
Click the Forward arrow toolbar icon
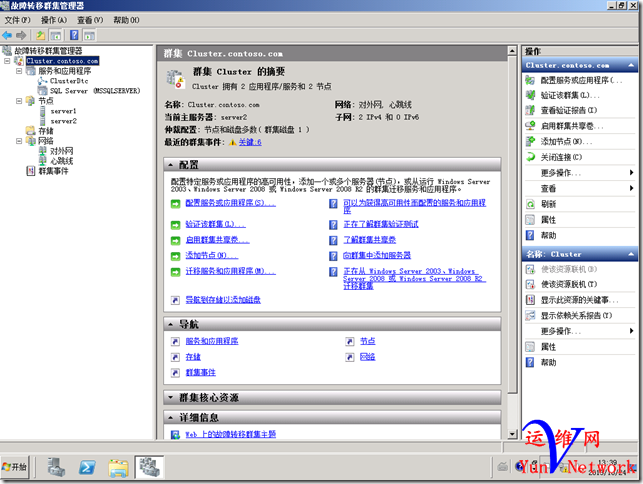click(21, 35)
